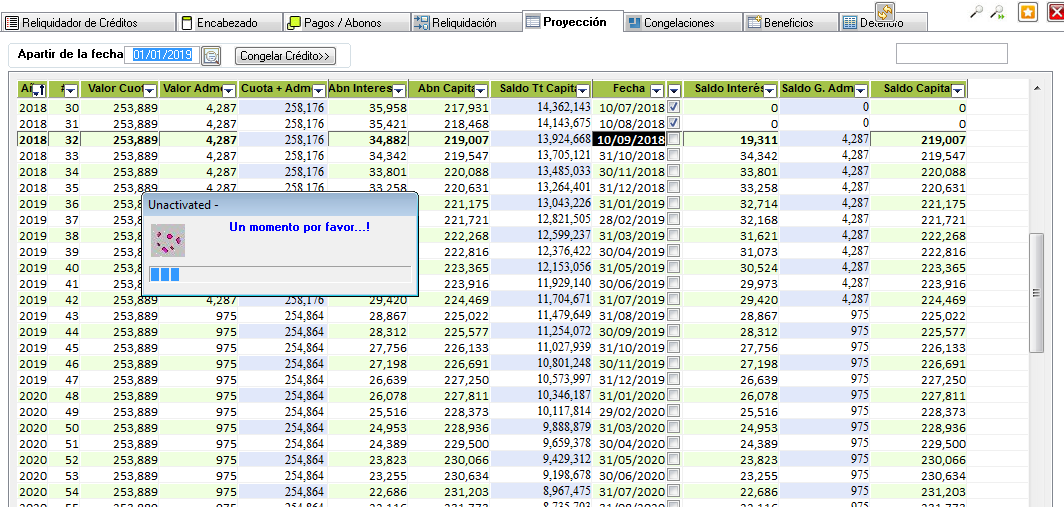Click the Congelar Crédito>> button
The image size is (1064, 507).
tap(286, 56)
